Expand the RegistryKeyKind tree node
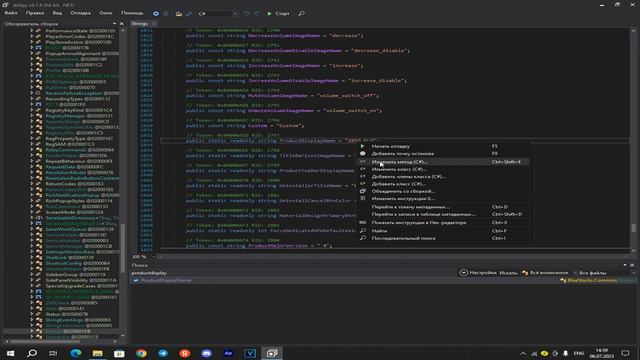Viewport: 640px width, 360px height. pos(31,110)
